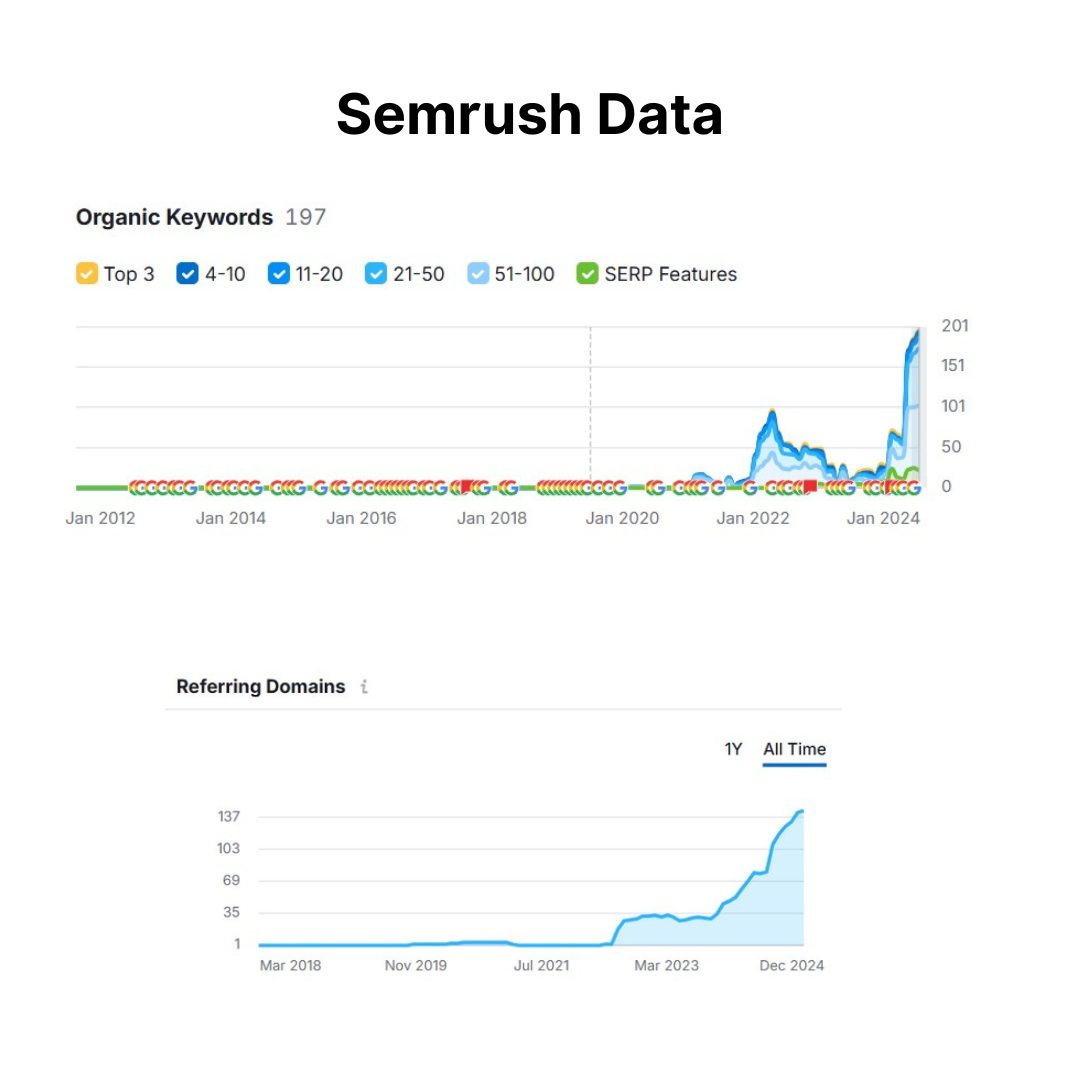Click the Referring Domains line peak at Dec 2024
The width and height of the screenshot is (1080, 1080).
(x=801, y=811)
